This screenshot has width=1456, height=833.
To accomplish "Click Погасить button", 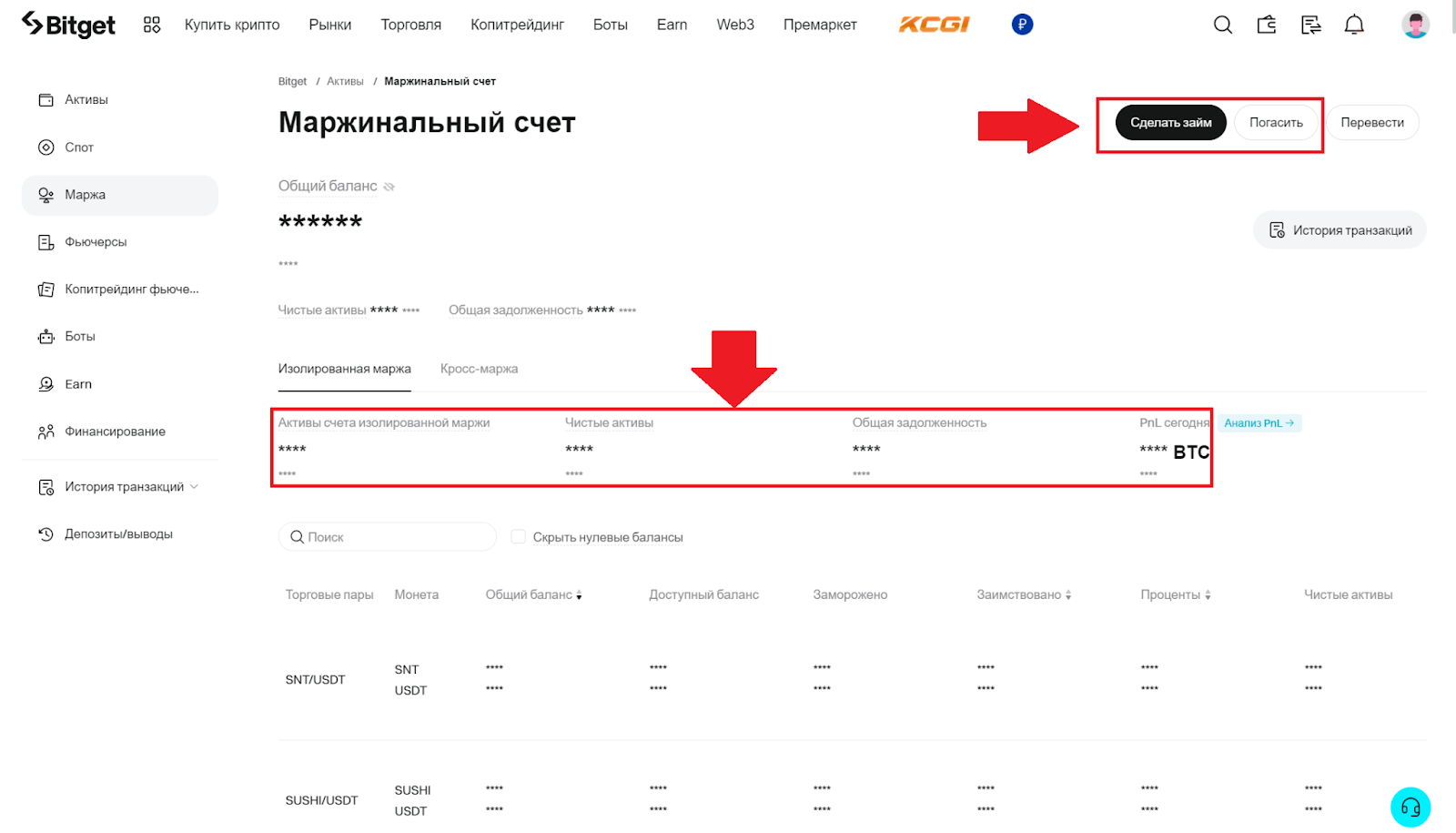I will (1276, 123).
